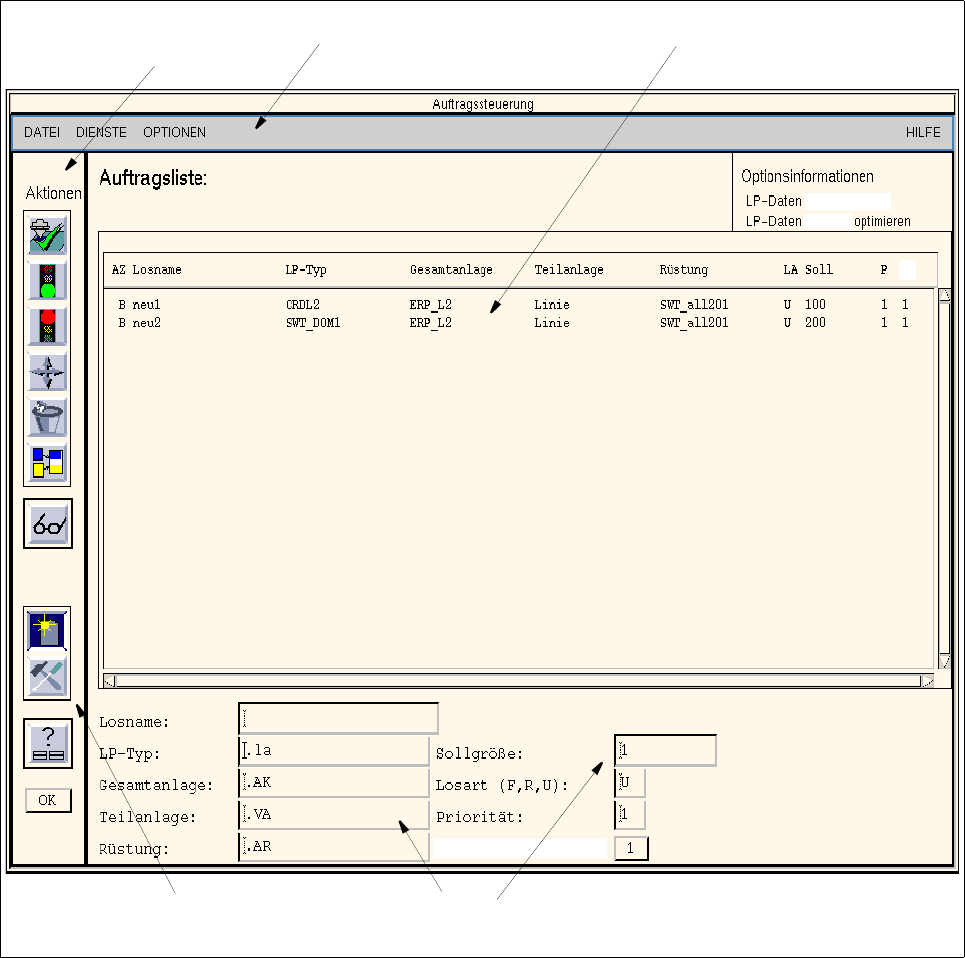Click the Gesamtanlage input field
The image size is (965, 958).
(334, 783)
